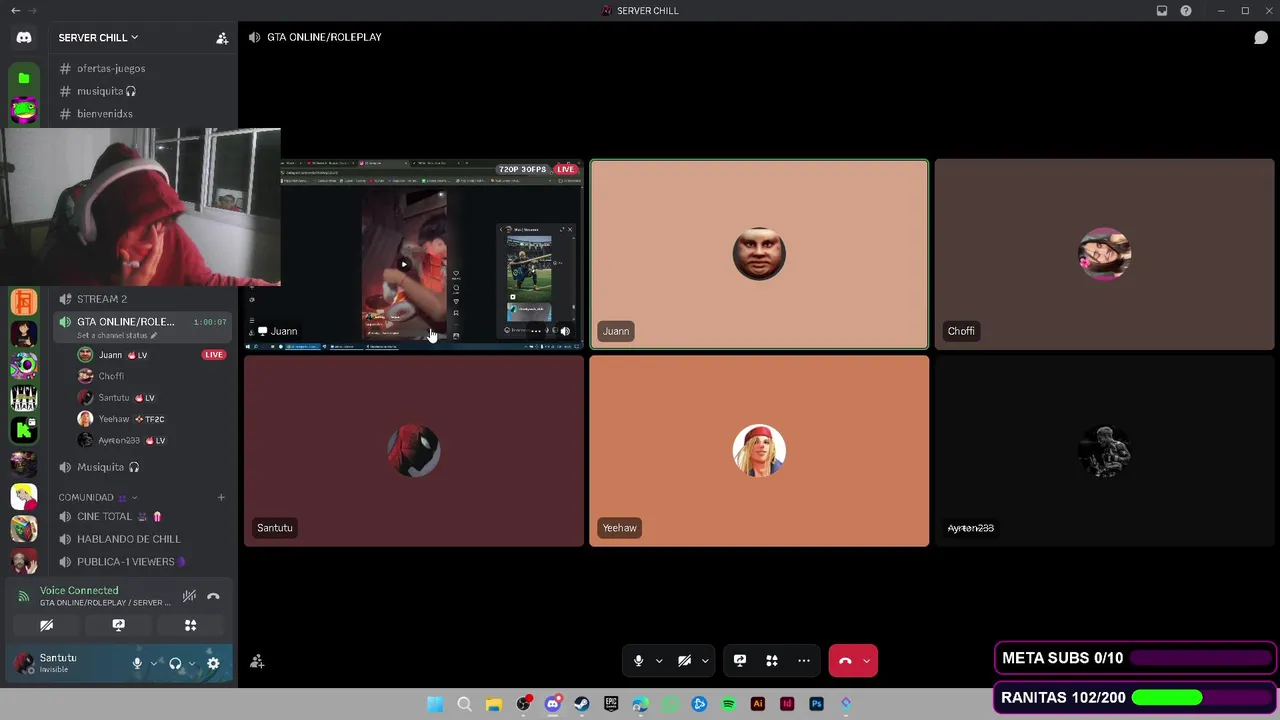Launch Photoshop from the taskbar
The image size is (1280, 720).
[816, 704]
